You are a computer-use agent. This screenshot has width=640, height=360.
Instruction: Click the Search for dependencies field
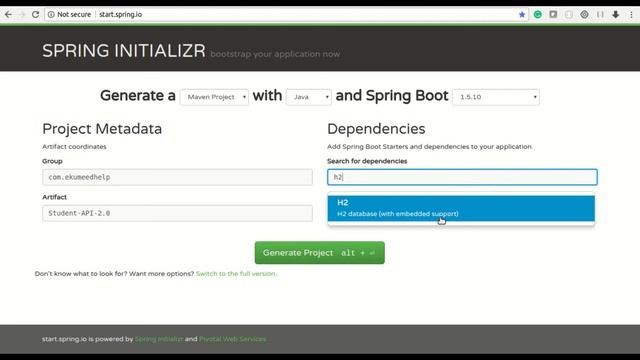(x=462, y=177)
